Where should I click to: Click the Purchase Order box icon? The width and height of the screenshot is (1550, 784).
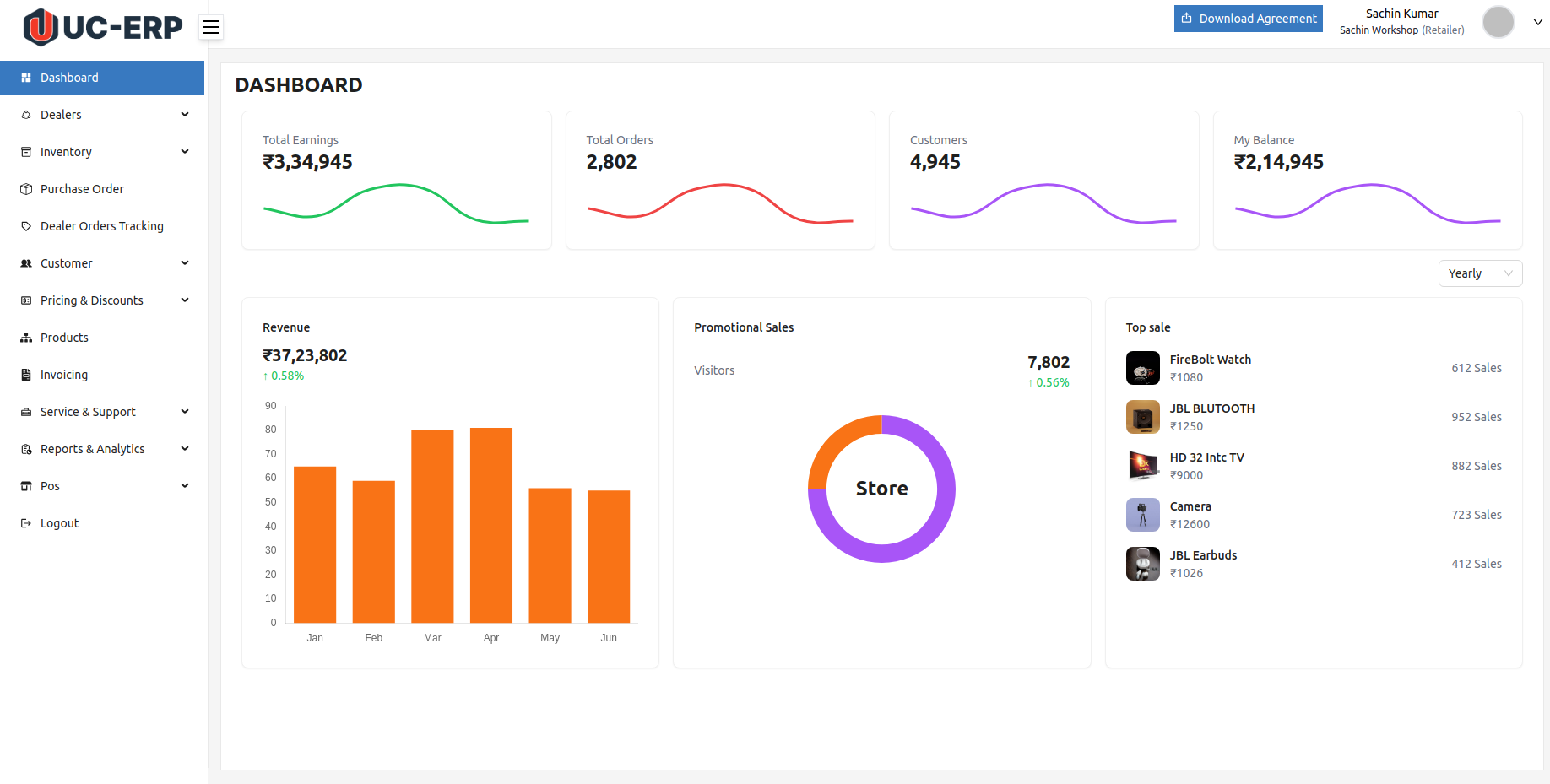point(26,189)
